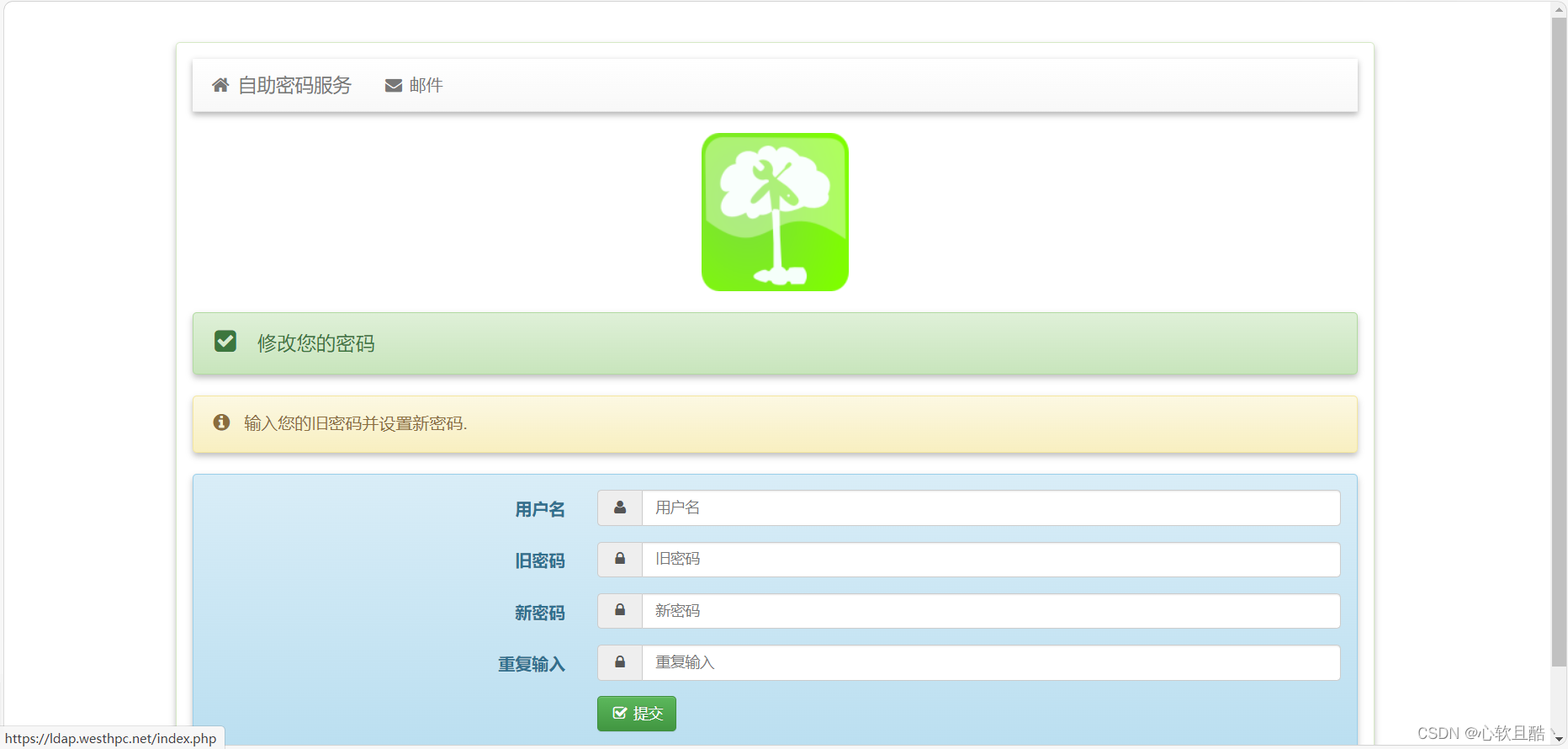This screenshot has width=1568, height=749.
Task: Click the lock icon beside the 新密码 field
Action: (x=620, y=611)
